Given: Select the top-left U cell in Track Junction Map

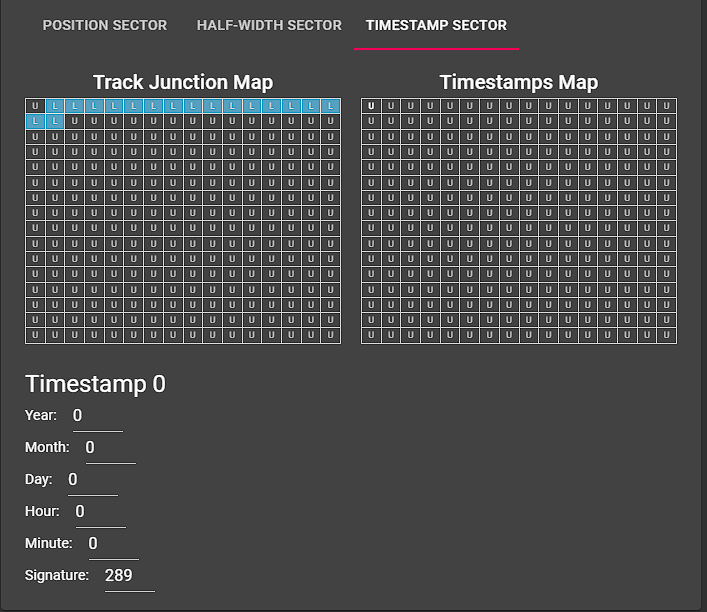Looking at the screenshot, I should pyautogui.click(x=35, y=106).
